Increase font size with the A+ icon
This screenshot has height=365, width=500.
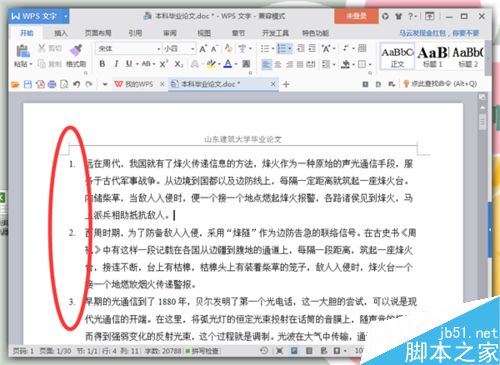click(x=203, y=49)
